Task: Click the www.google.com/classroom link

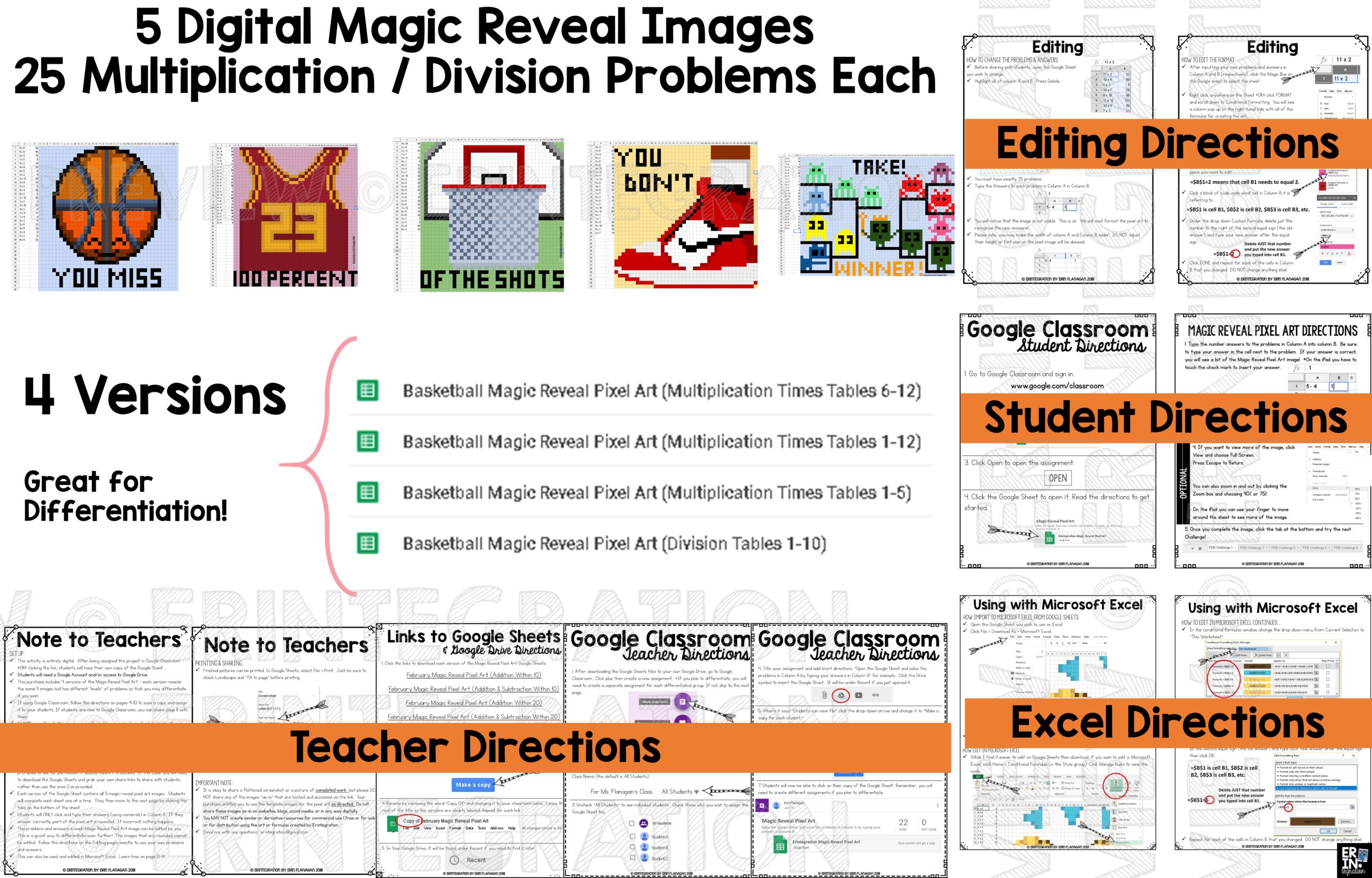Action: tap(1057, 386)
